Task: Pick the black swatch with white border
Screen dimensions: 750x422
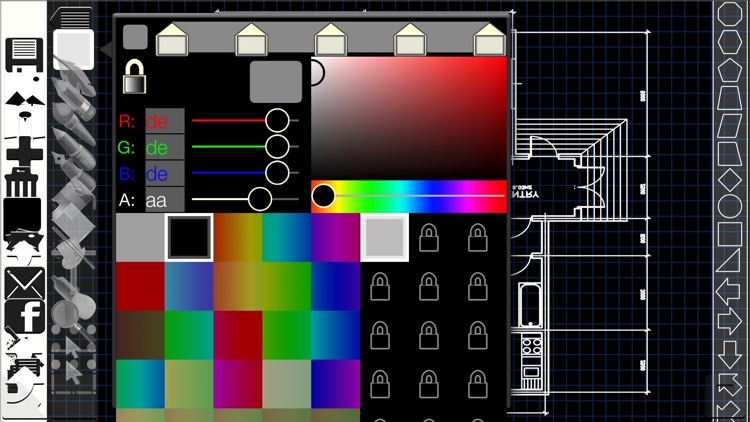Action: [189, 238]
